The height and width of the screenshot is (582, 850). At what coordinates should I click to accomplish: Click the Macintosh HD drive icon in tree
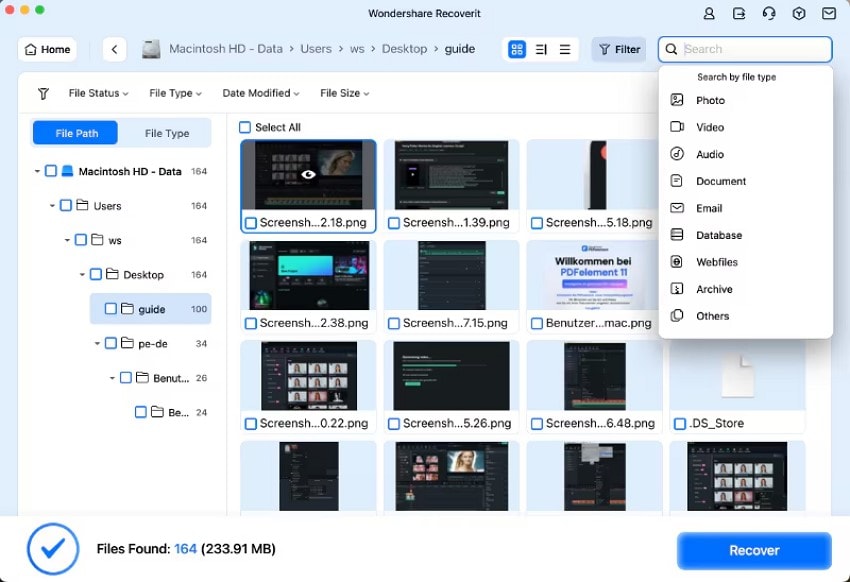(67, 171)
